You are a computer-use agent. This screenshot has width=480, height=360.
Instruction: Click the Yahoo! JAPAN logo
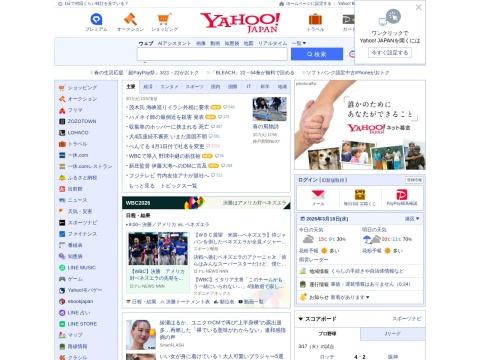coord(240,22)
